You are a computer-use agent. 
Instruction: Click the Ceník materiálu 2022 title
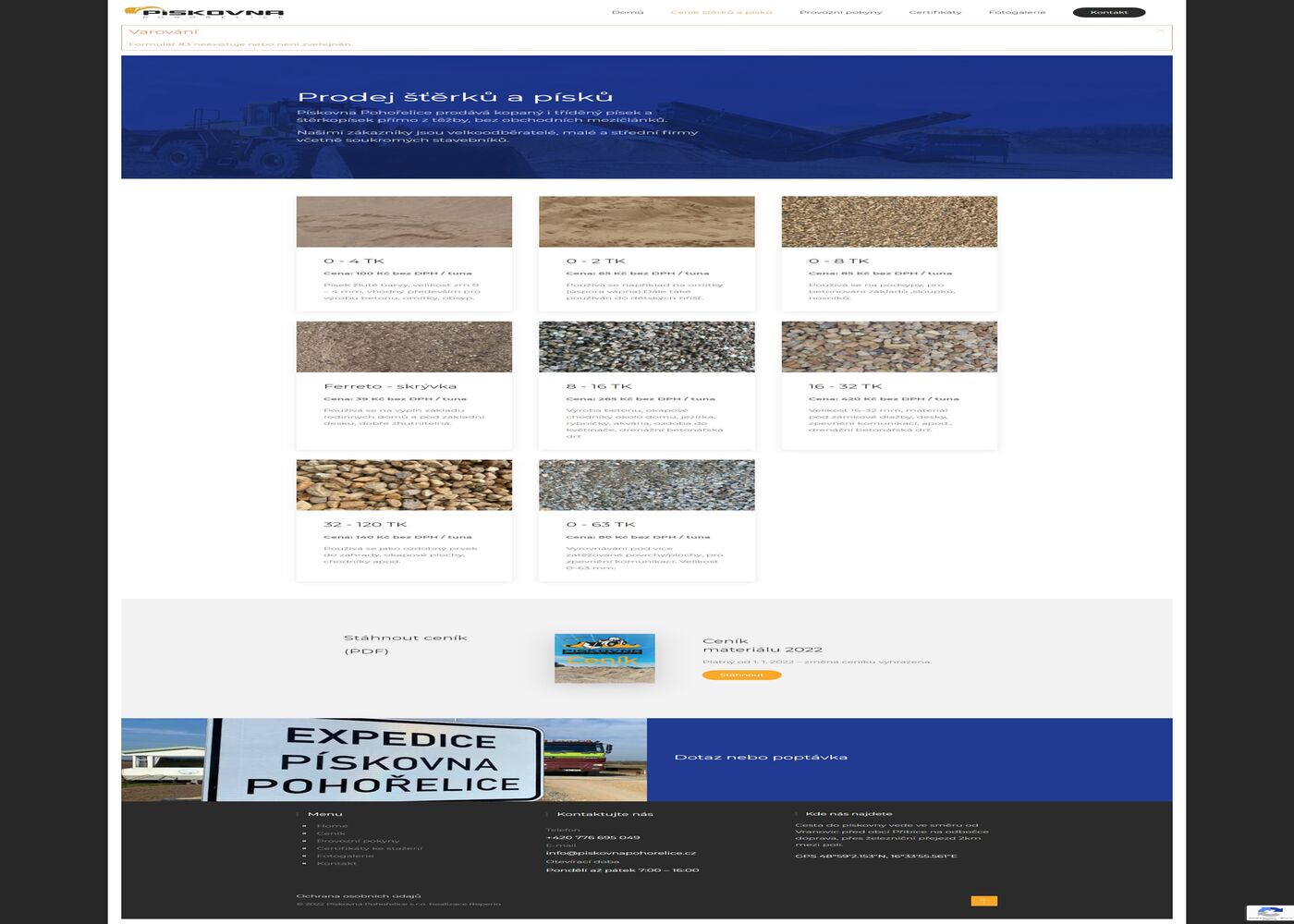763,645
